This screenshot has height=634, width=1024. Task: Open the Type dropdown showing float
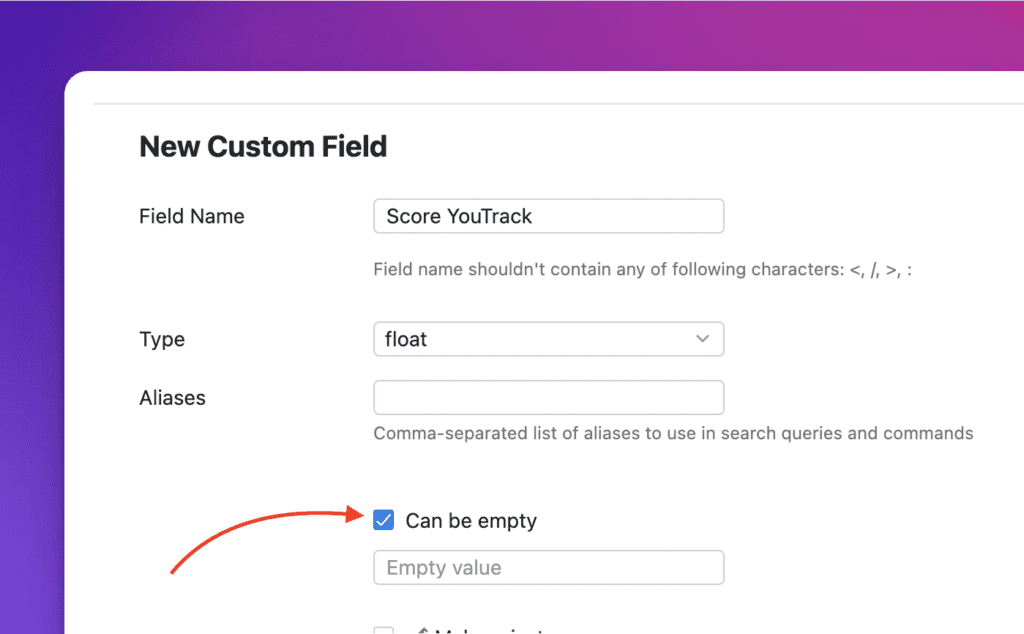[x=548, y=339]
